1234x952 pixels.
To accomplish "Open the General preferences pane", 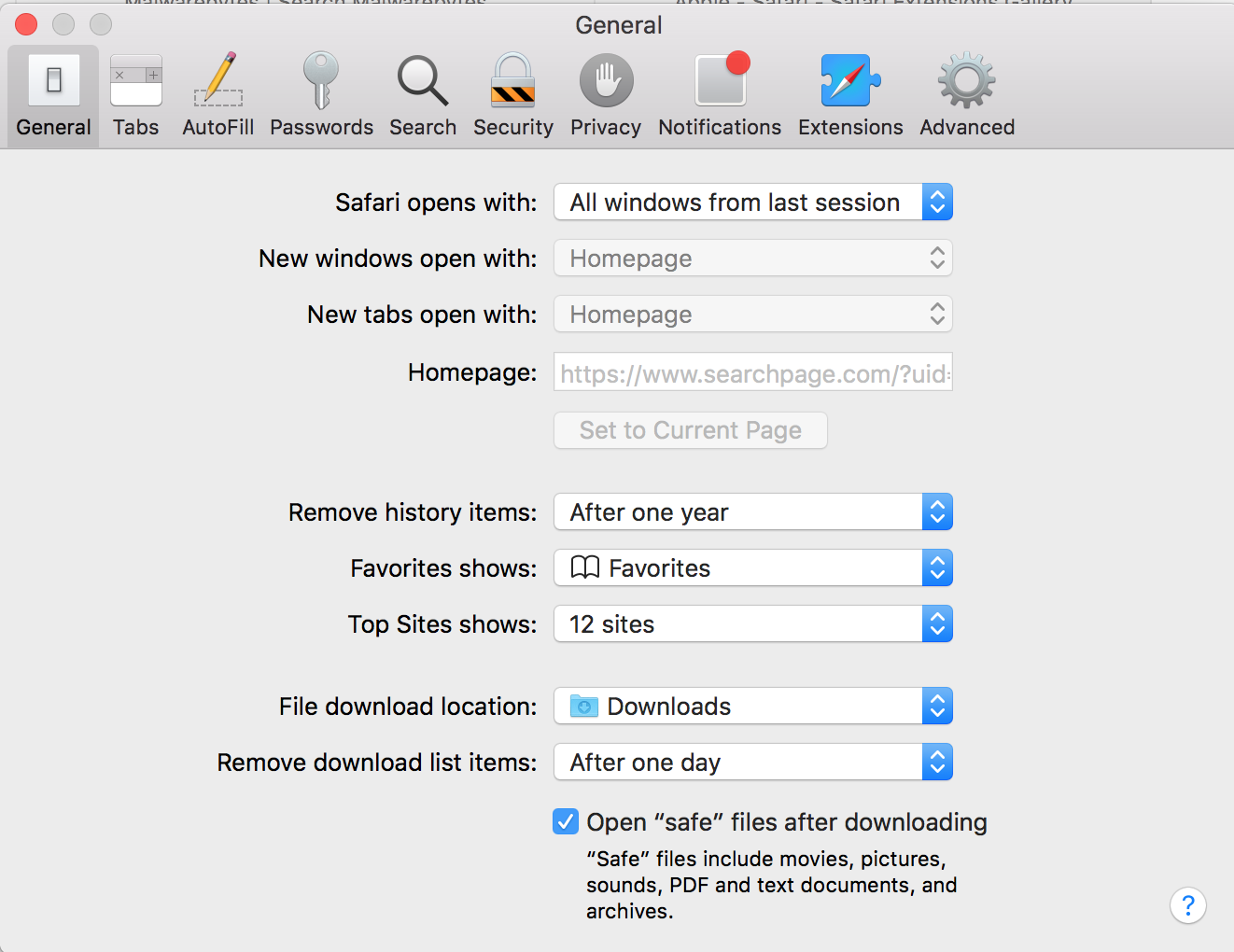I will [53, 96].
